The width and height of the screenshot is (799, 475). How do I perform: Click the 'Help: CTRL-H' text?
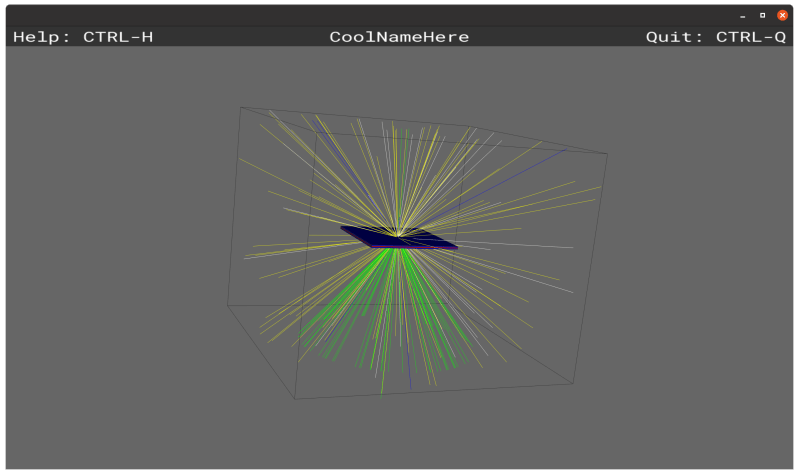click(x=83, y=37)
